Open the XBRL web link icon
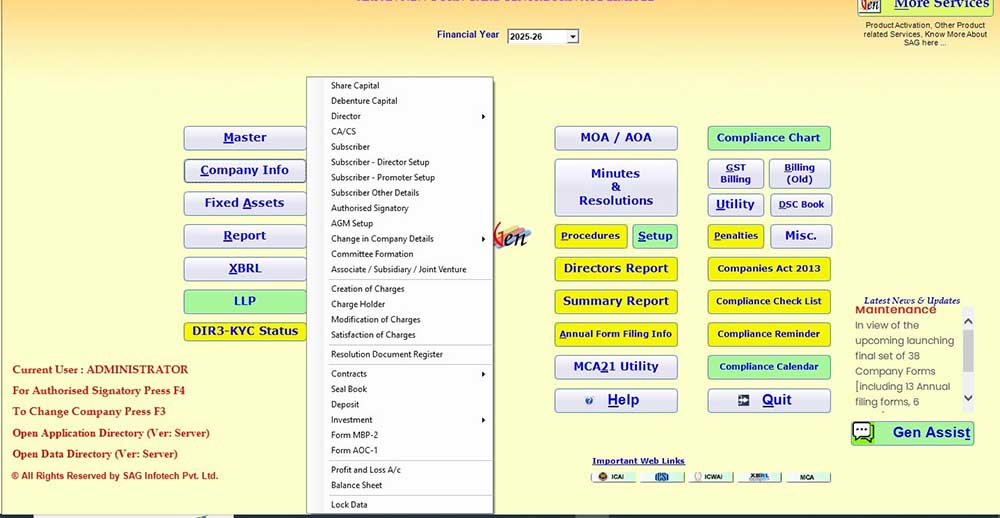The height and width of the screenshot is (518, 1000). (x=759, y=477)
